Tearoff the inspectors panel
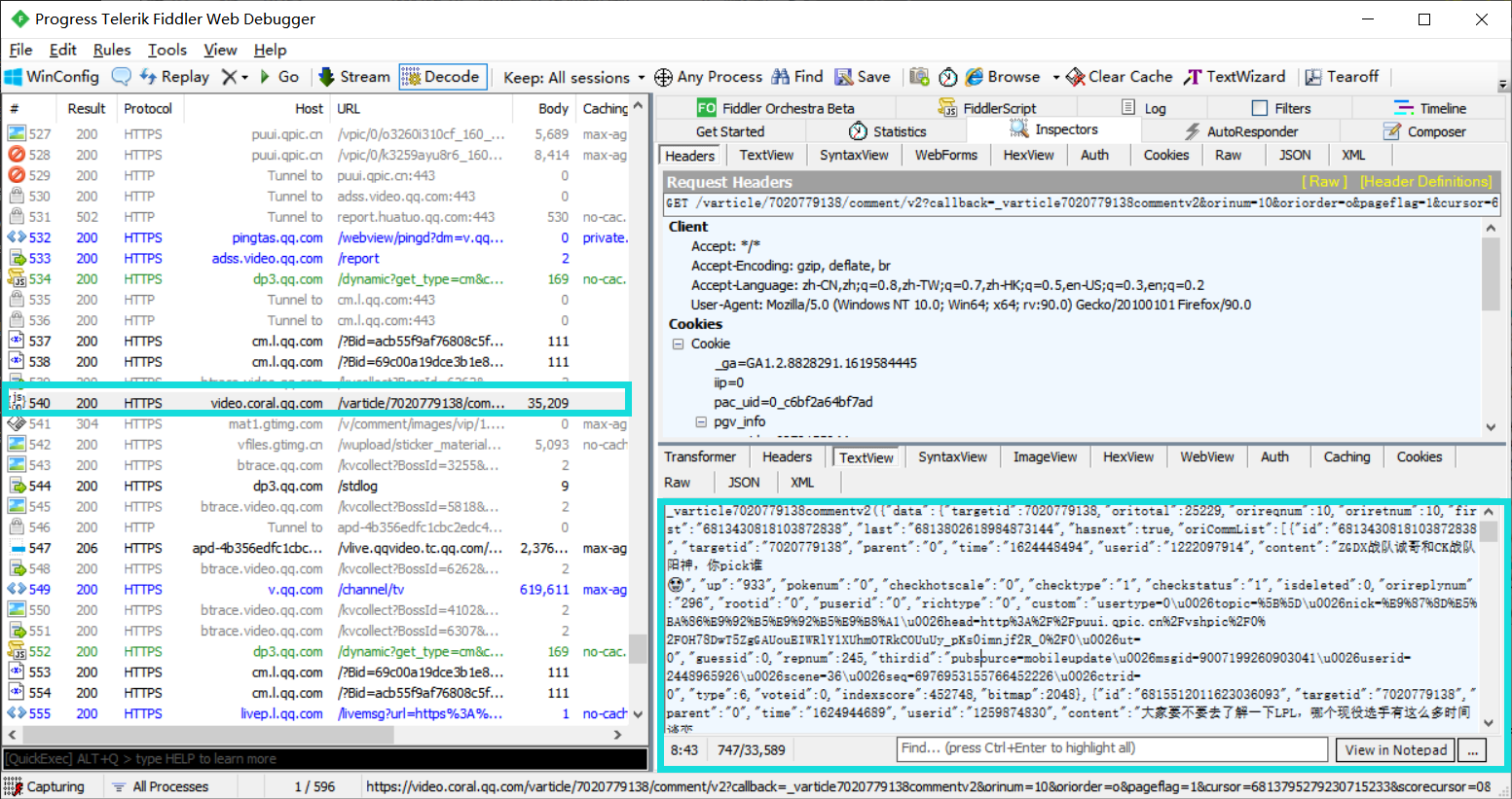 (1342, 77)
